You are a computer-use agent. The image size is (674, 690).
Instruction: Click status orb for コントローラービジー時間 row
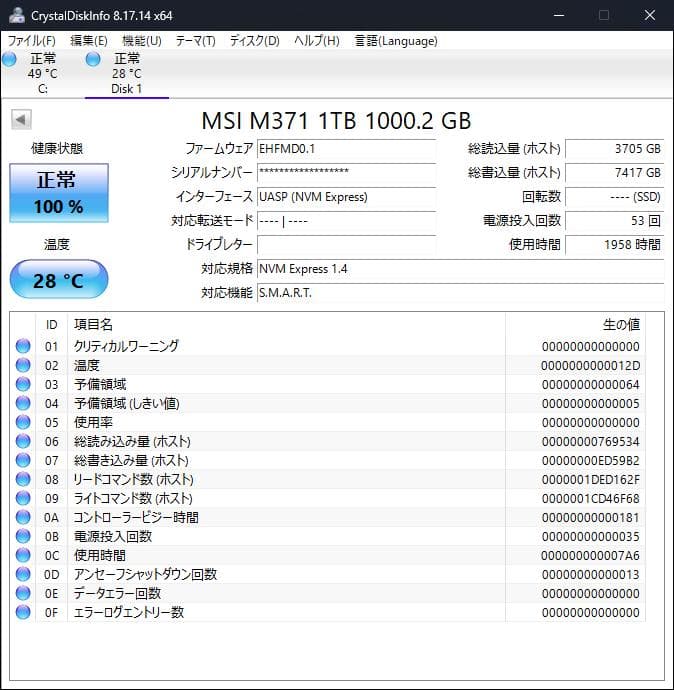pyautogui.click(x=23, y=517)
